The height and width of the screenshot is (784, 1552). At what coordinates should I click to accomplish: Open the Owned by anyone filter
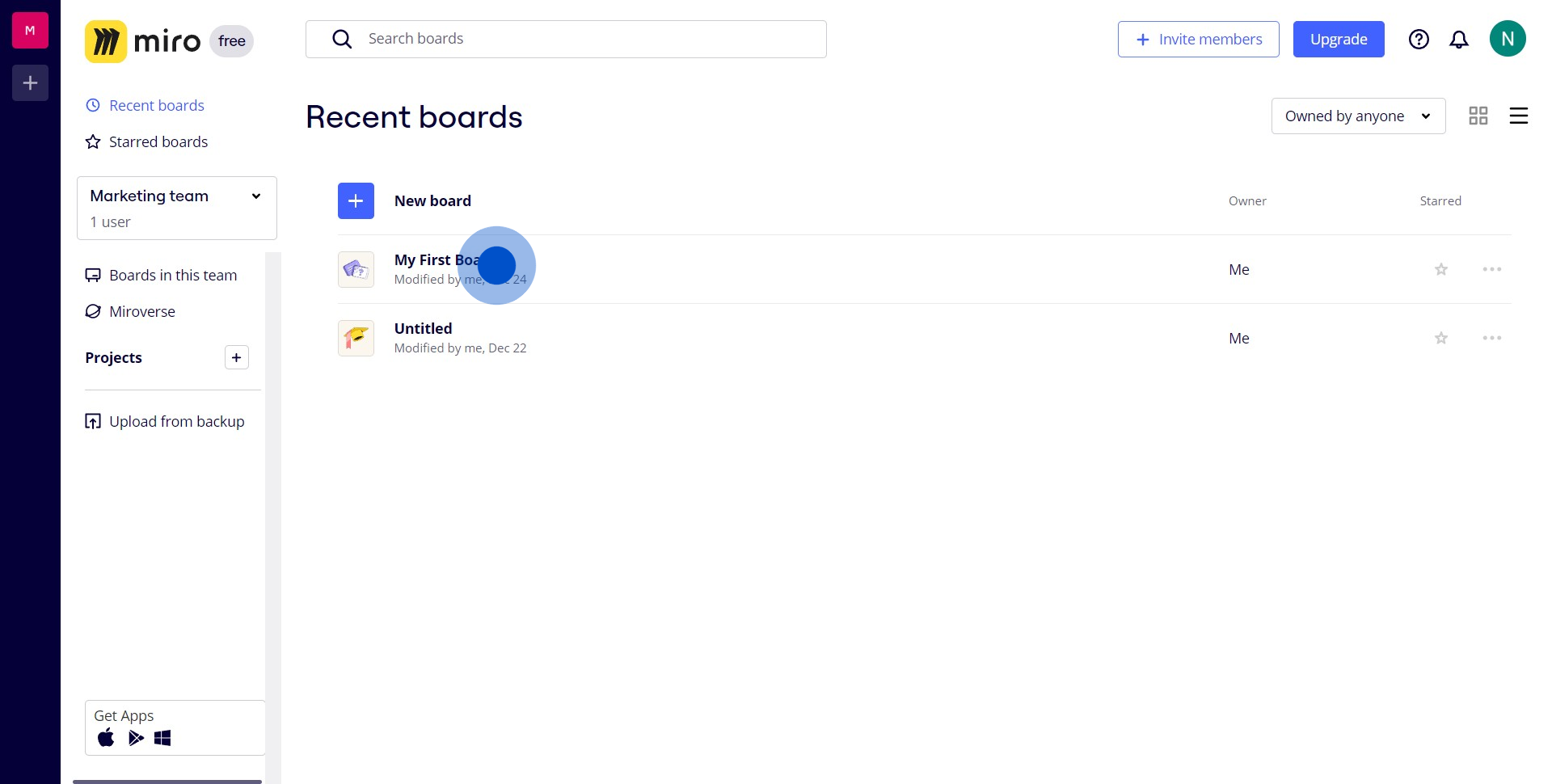tap(1358, 116)
